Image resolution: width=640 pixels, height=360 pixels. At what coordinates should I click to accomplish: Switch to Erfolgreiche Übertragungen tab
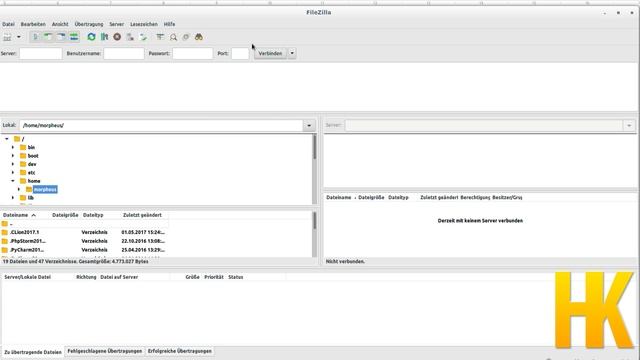tap(180, 351)
